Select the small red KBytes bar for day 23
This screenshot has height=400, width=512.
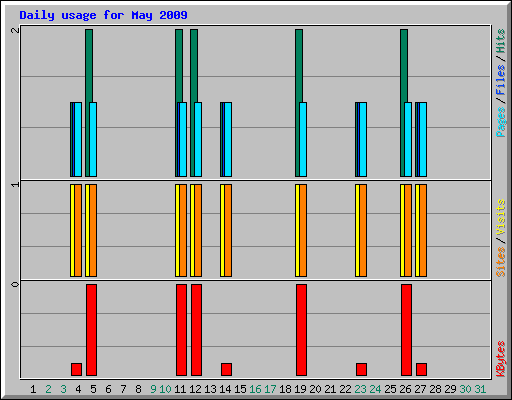coord(361,369)
